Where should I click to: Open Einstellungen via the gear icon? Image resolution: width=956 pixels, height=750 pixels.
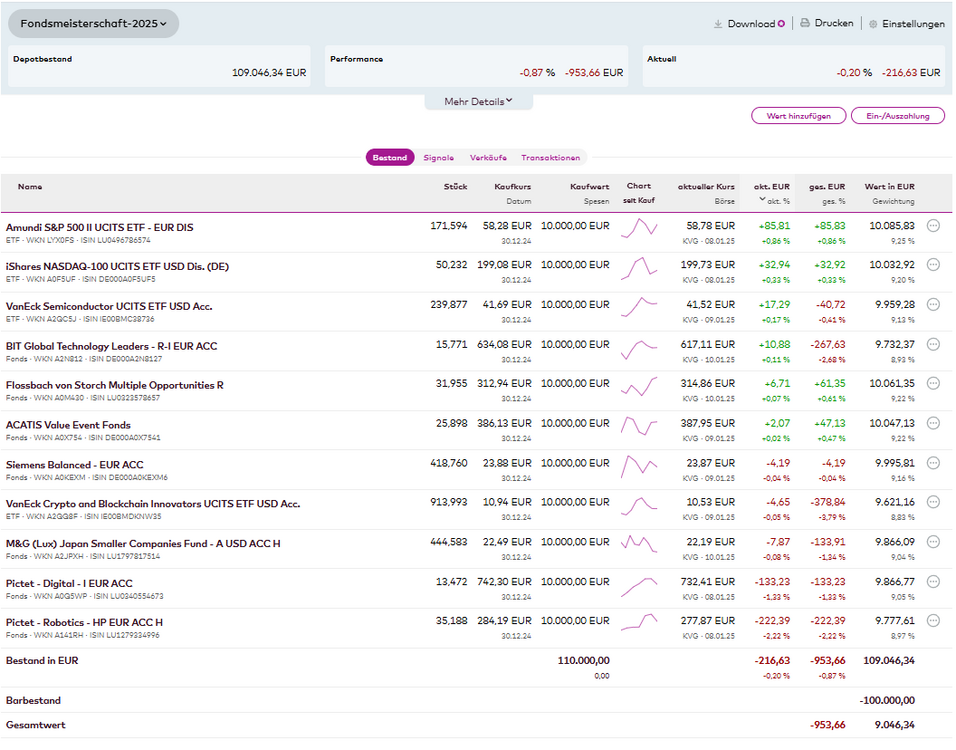click(873, 24)
